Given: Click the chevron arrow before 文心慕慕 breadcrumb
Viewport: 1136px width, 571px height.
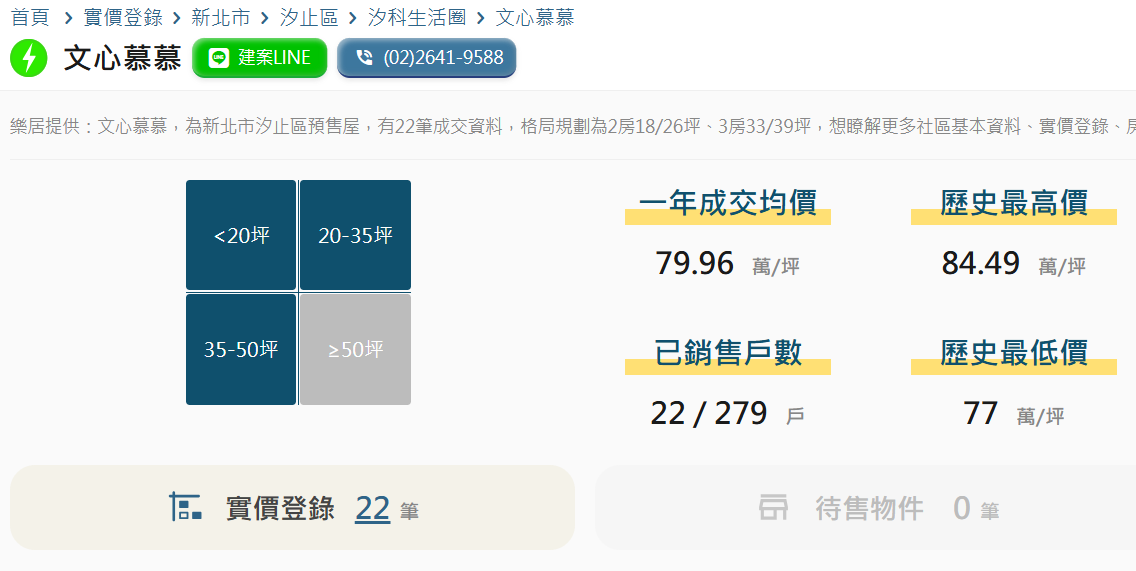Looking at the screenshot, I should point(480,17).
